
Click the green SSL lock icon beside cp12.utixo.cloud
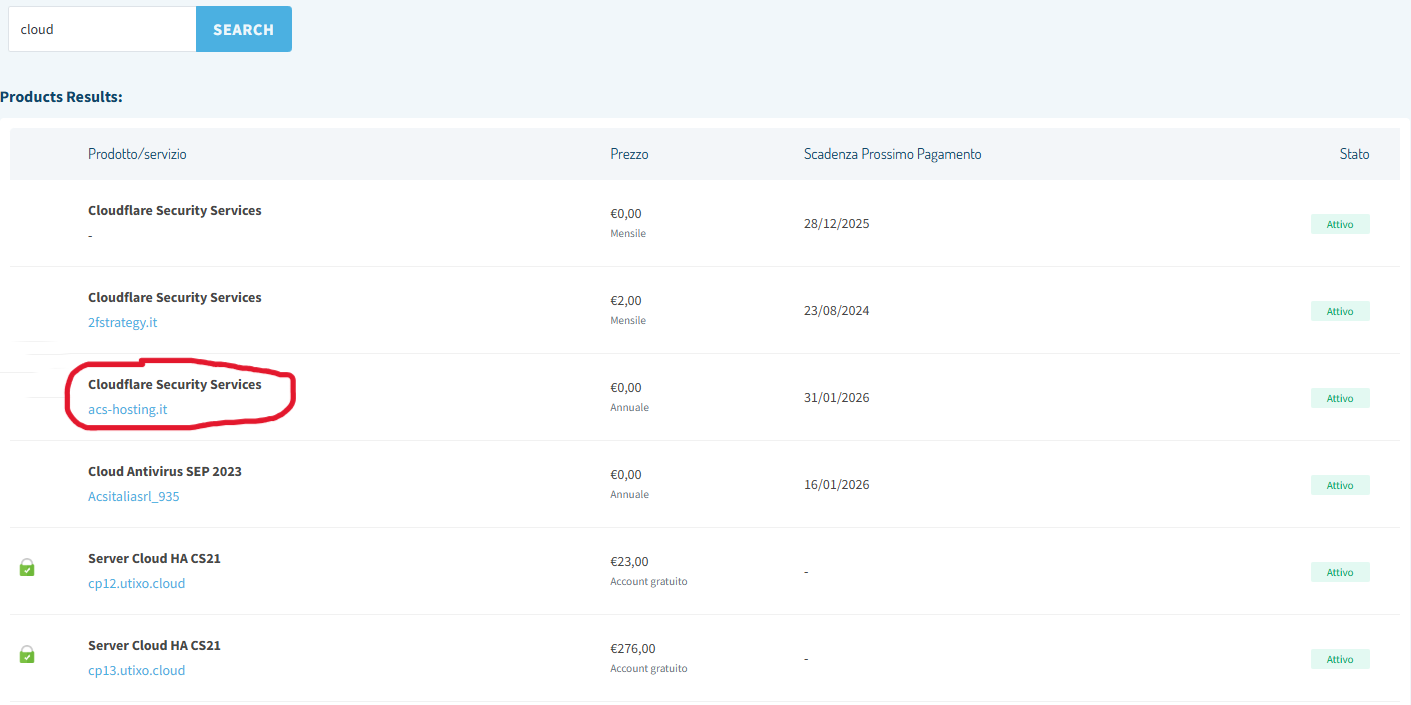pyautogui.click(x=26, y=567)
